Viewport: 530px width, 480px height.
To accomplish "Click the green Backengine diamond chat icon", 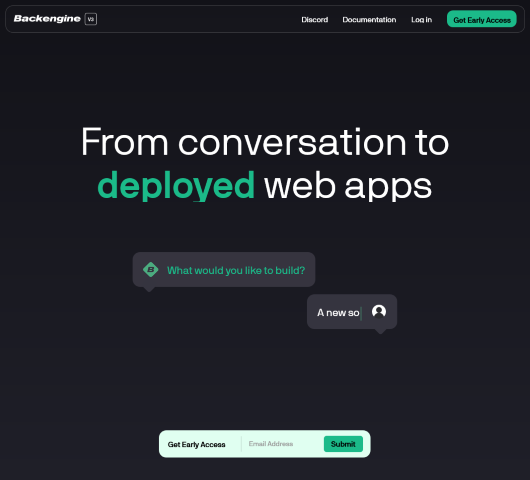I will click(x=151, y=269).
